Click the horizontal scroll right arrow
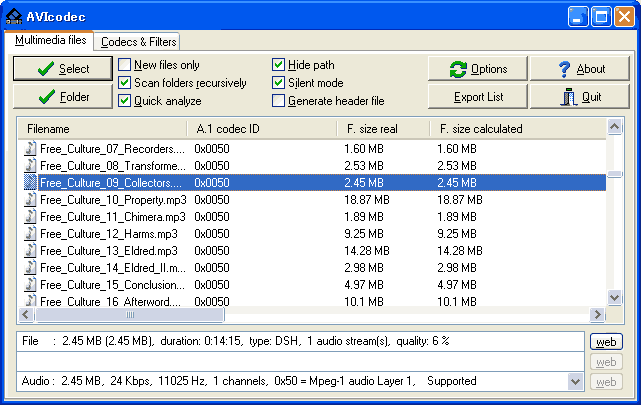This screenshot has width=641, height=405. 597,315
